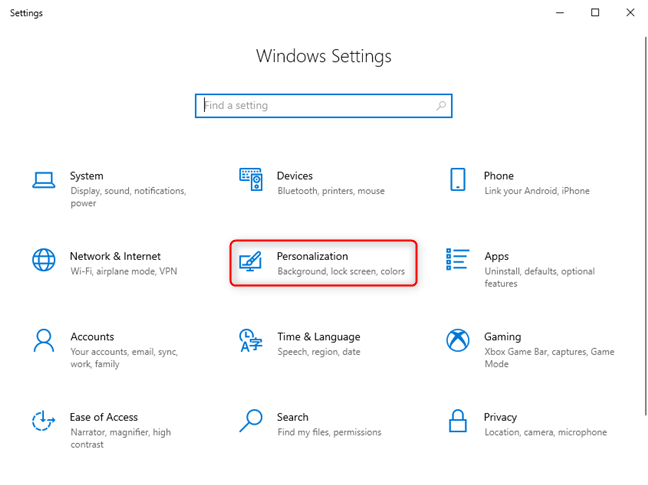This screenshot has width=648, height=485.
Task: Open the Personalization title
Action: [x=312, y=257]
